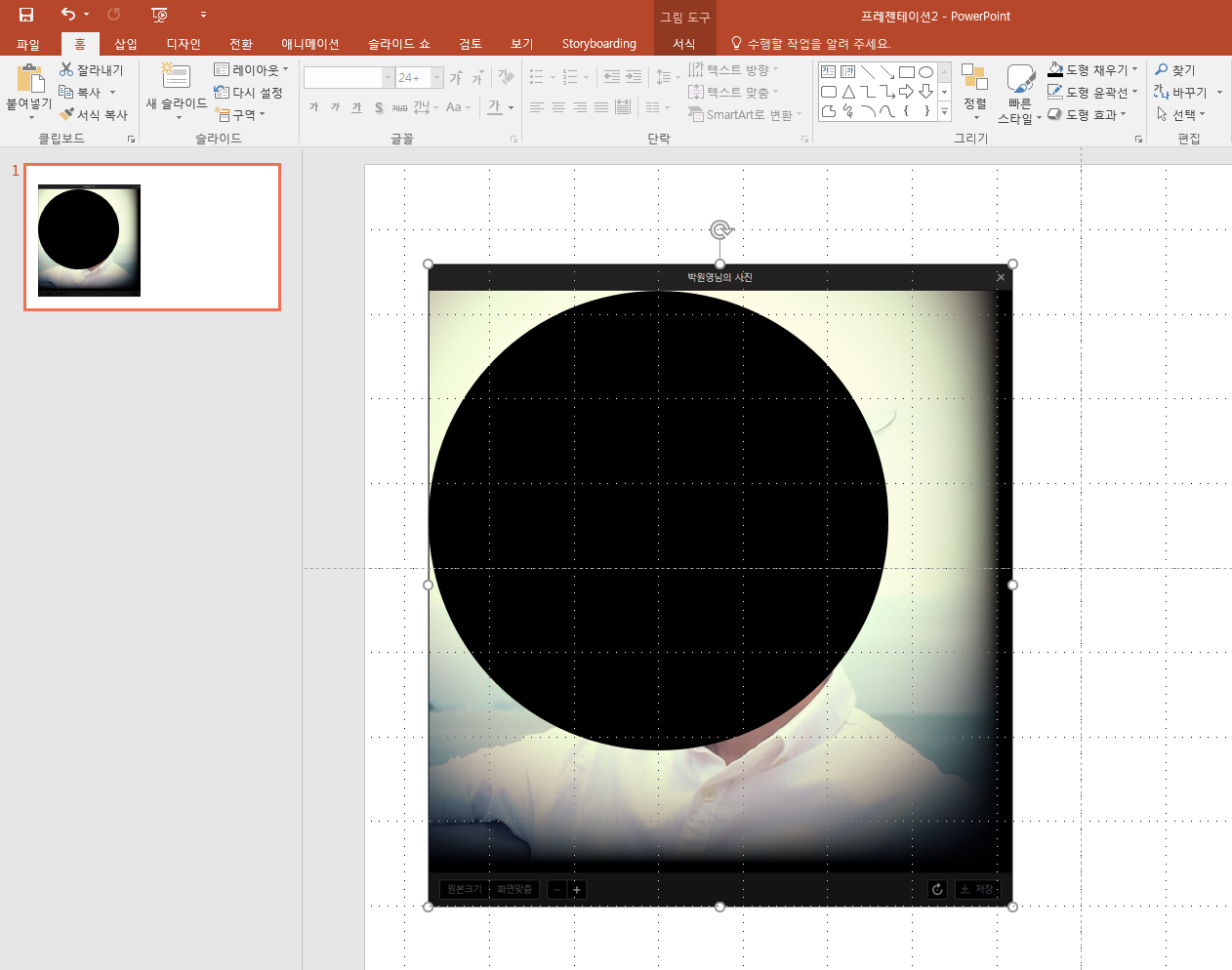Toggle strikethrough formatting
This screenshot has height=970, width=1232.
point(399,107)
